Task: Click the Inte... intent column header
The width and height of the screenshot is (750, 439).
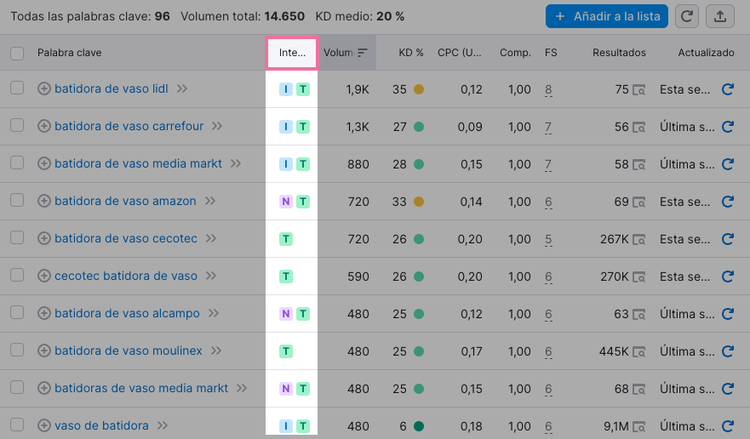Action: [x=292, y=53]
